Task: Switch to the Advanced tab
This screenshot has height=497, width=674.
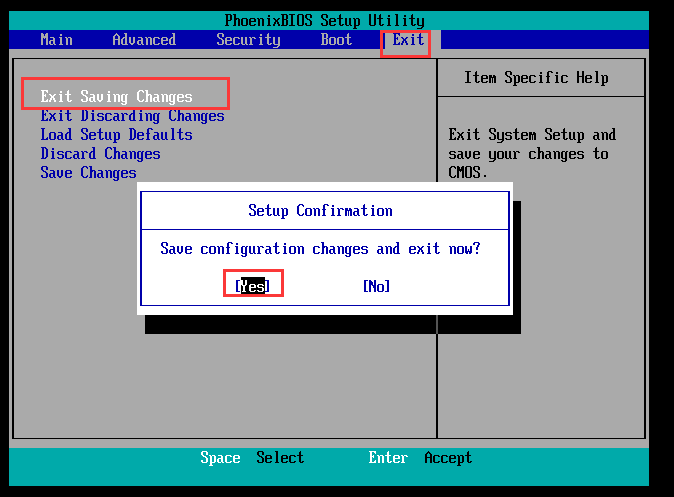Action: pyautogui.click(x=144, y=40)
